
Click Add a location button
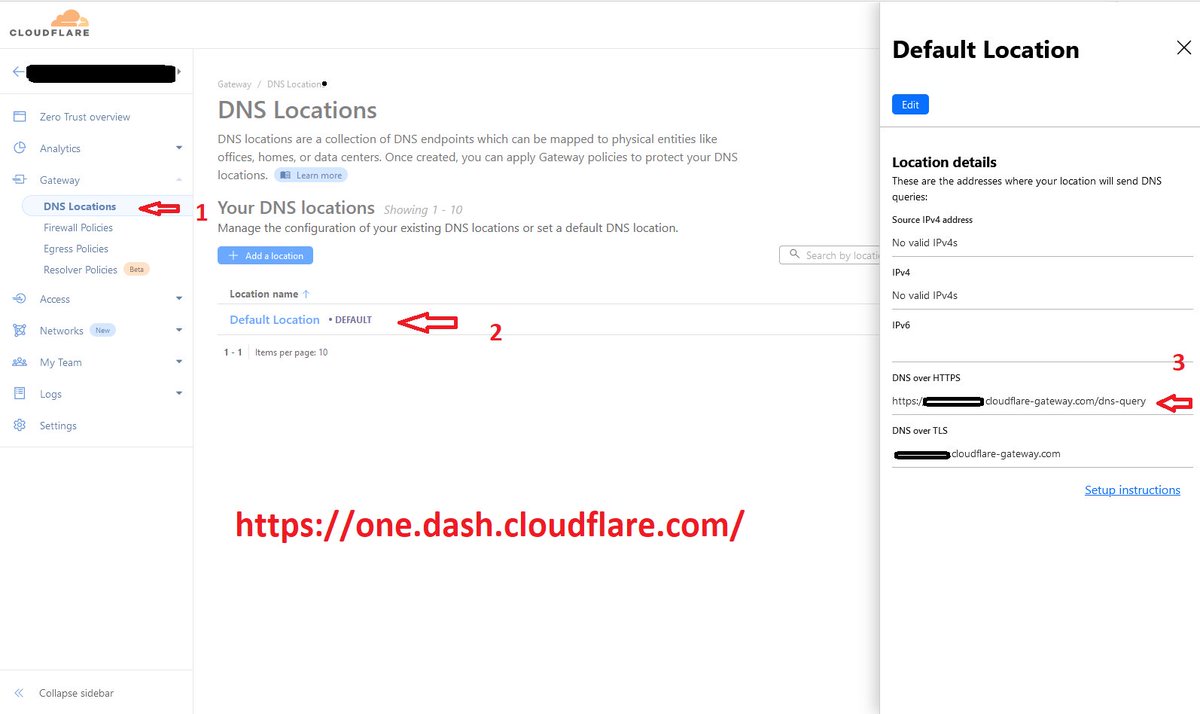tap(266, 256)
